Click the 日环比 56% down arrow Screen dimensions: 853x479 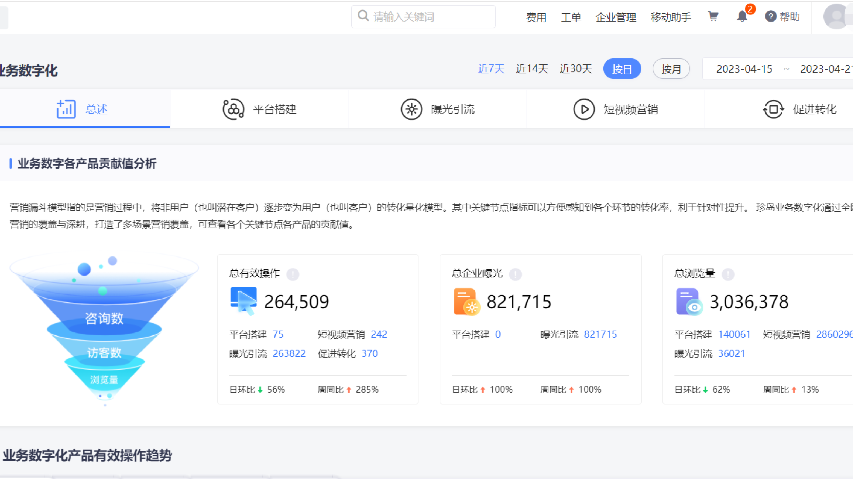[260, 390]
